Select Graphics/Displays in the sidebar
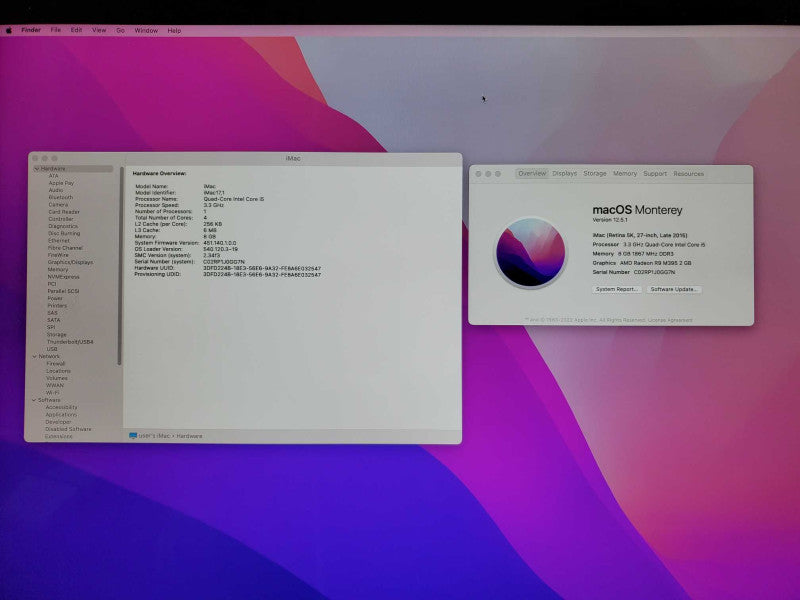800x600 pixels. (70, 262)
